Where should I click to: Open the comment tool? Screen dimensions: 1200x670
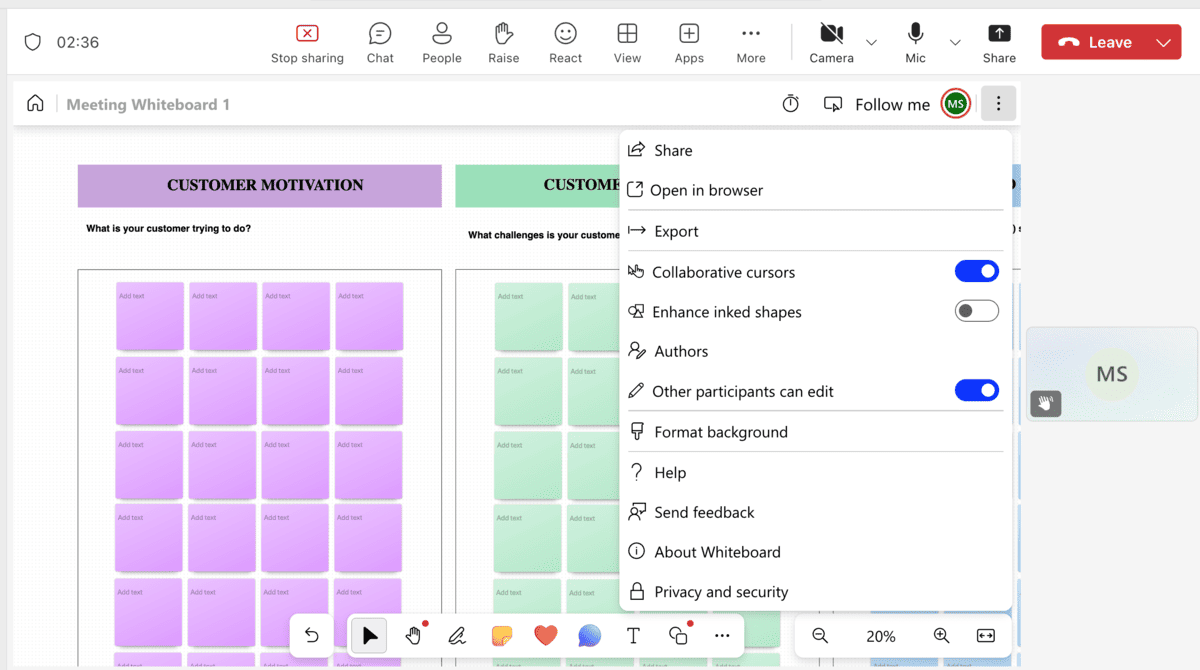coord(589,635)
